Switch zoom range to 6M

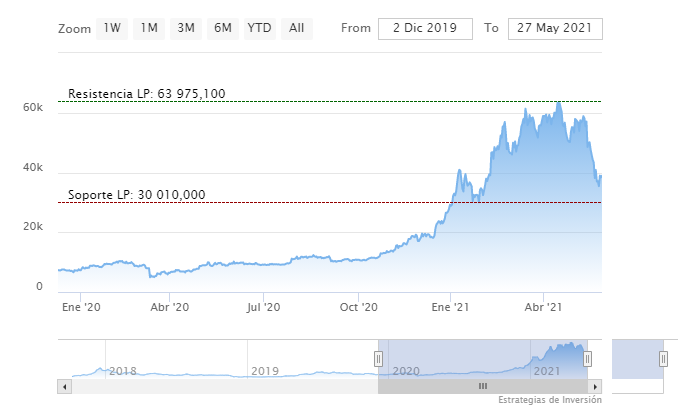coord(222,28)
